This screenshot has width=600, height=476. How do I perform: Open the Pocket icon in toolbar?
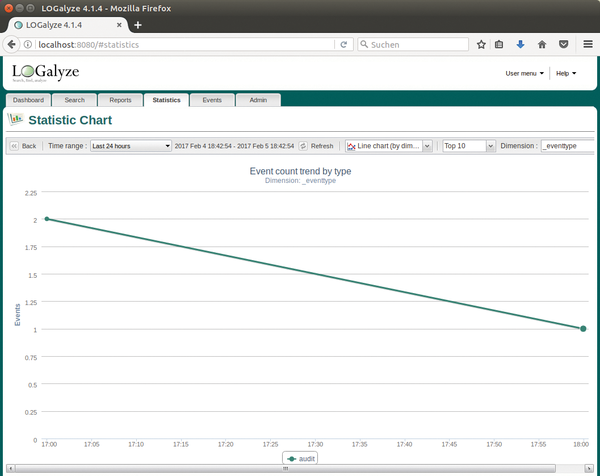pos(563,45)
